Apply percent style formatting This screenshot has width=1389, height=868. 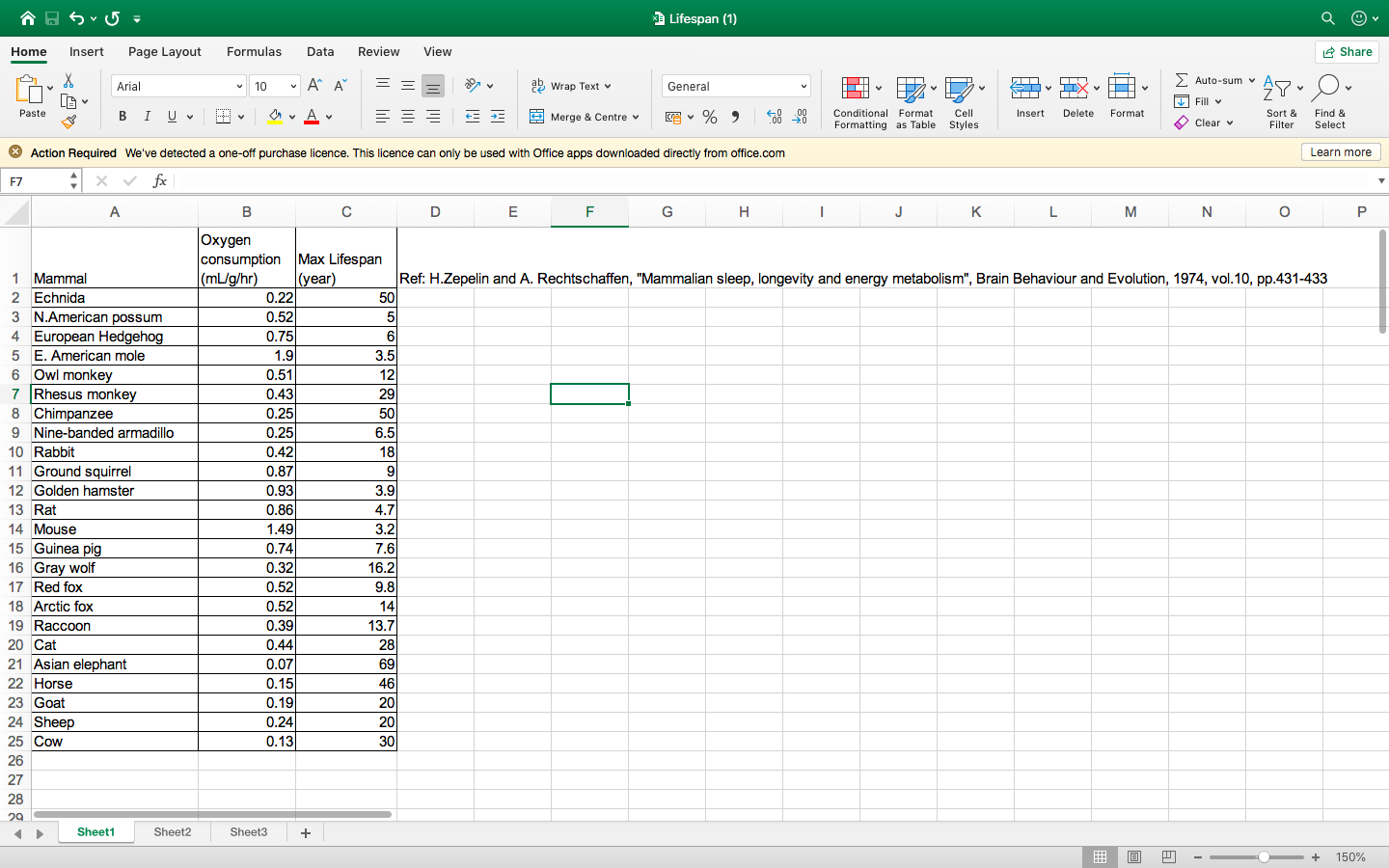(x=710, y=117)
